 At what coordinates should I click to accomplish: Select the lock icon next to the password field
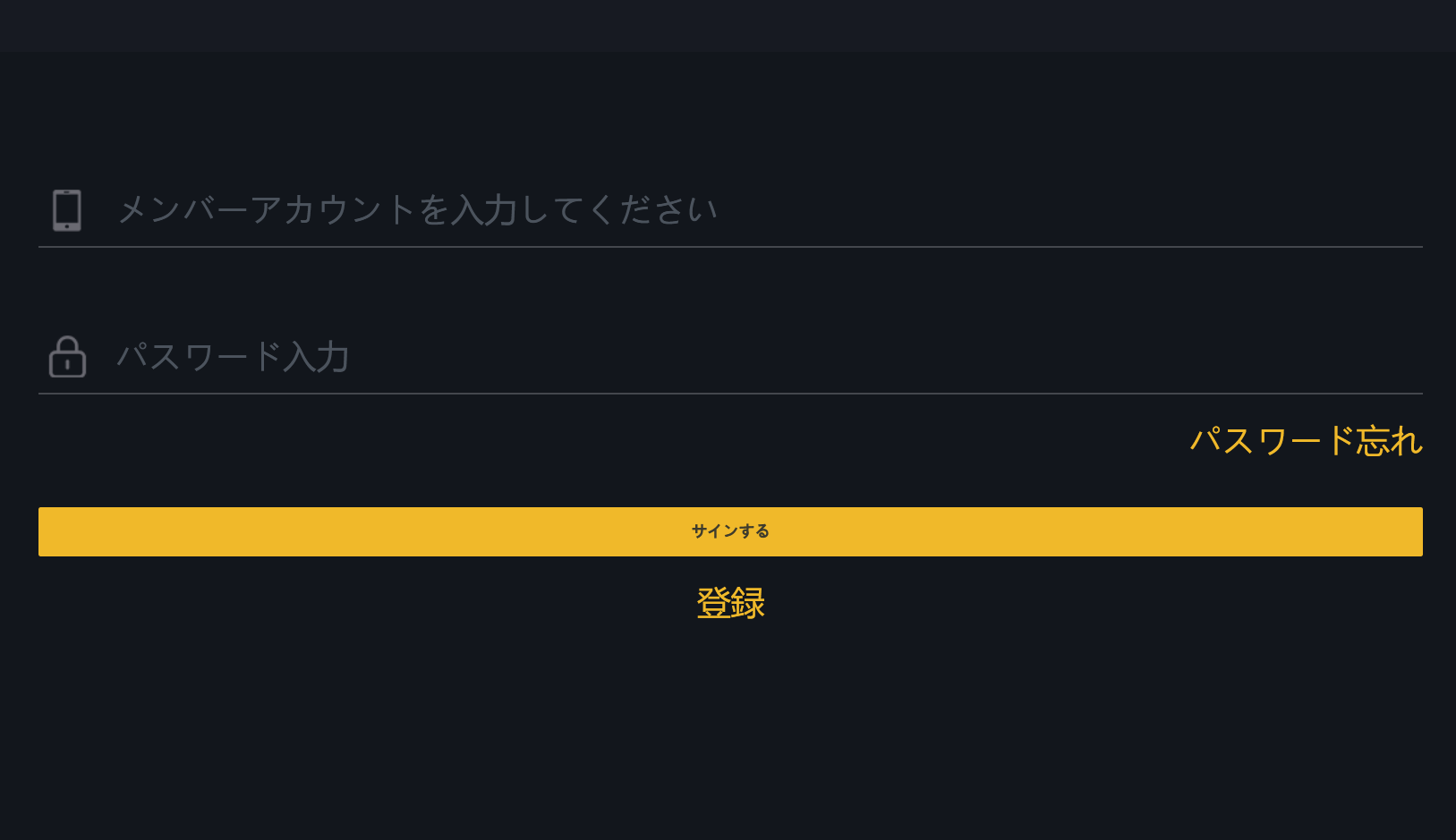click(67, 356)
